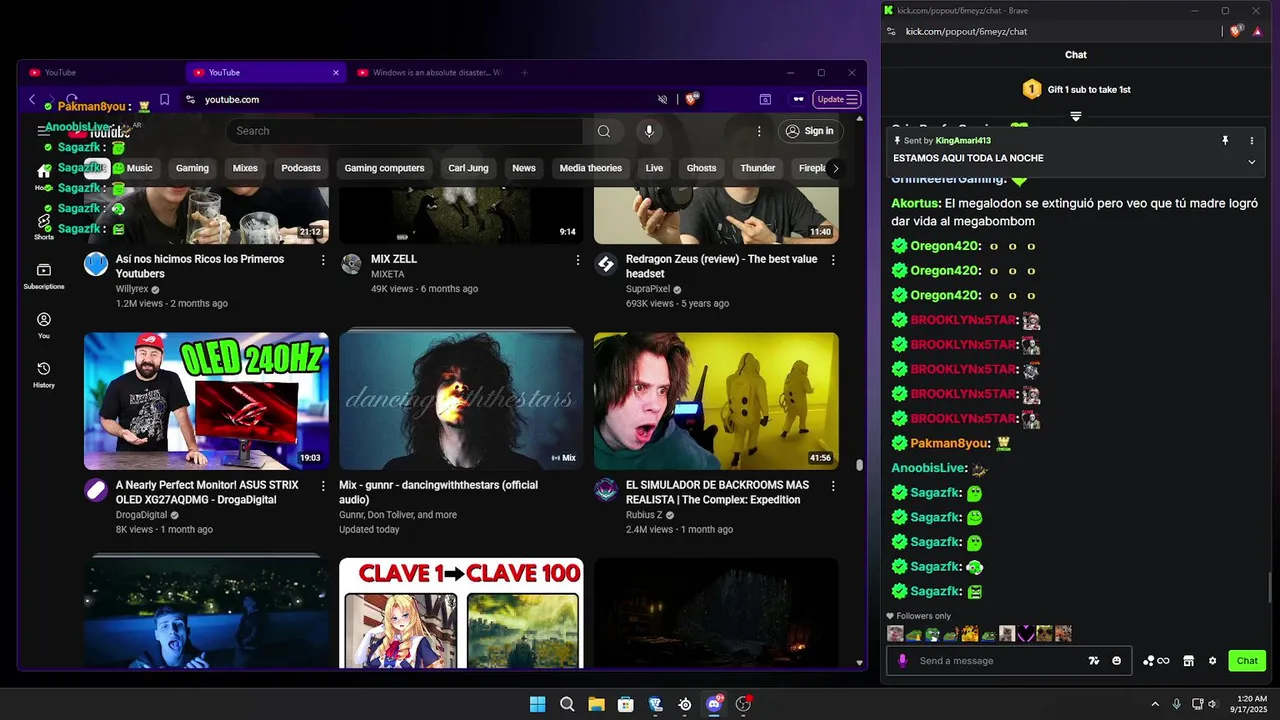Collapse the gift sub leaderboard banner

coord(1076,117)
